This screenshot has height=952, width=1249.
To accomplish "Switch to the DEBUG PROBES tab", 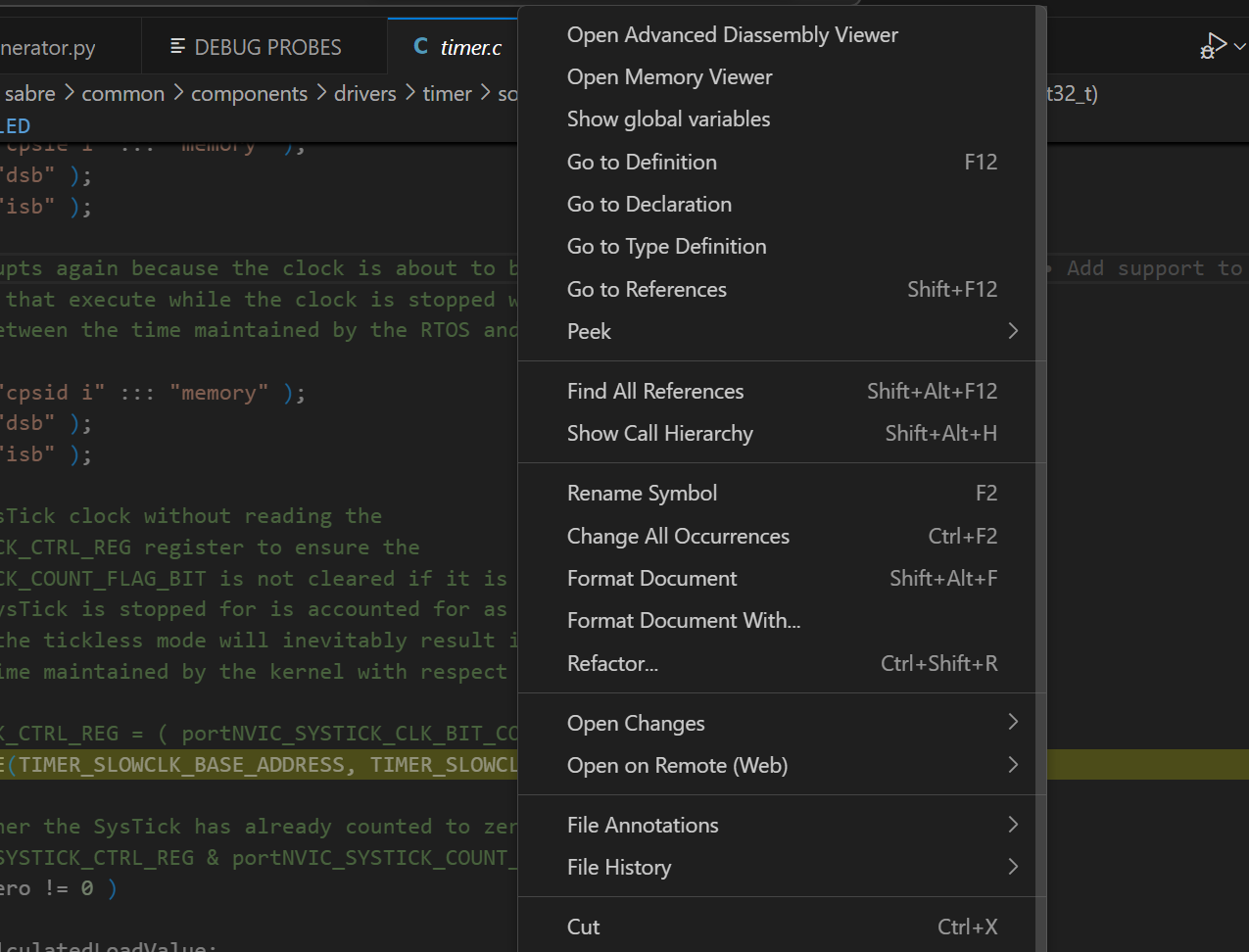I will pyautogui.click(x=264, y=46).
